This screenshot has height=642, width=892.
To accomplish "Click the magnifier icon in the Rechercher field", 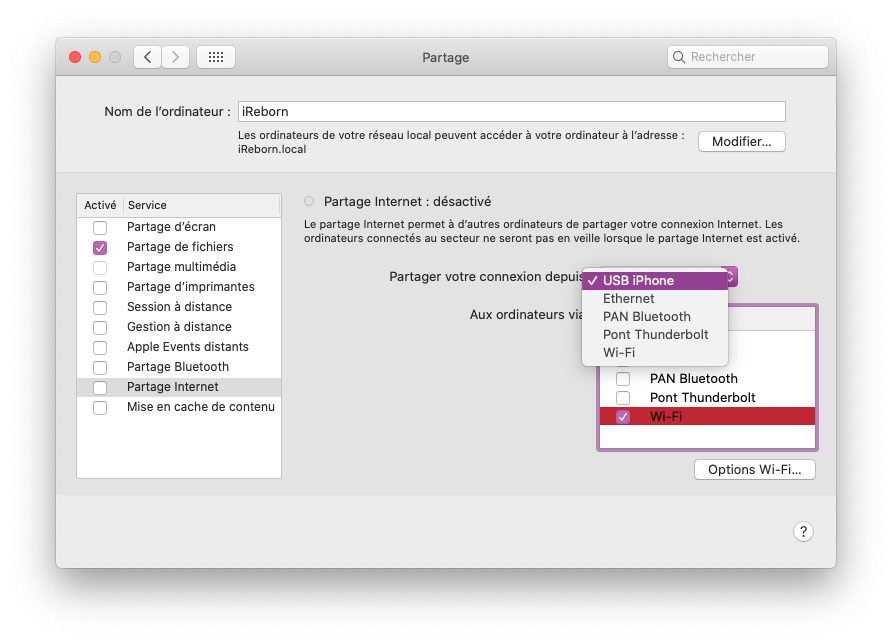I will coord(679,57).
